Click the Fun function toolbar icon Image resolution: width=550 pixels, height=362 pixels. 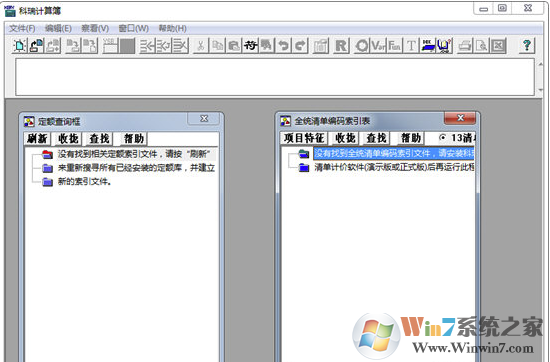coord(395,46)
